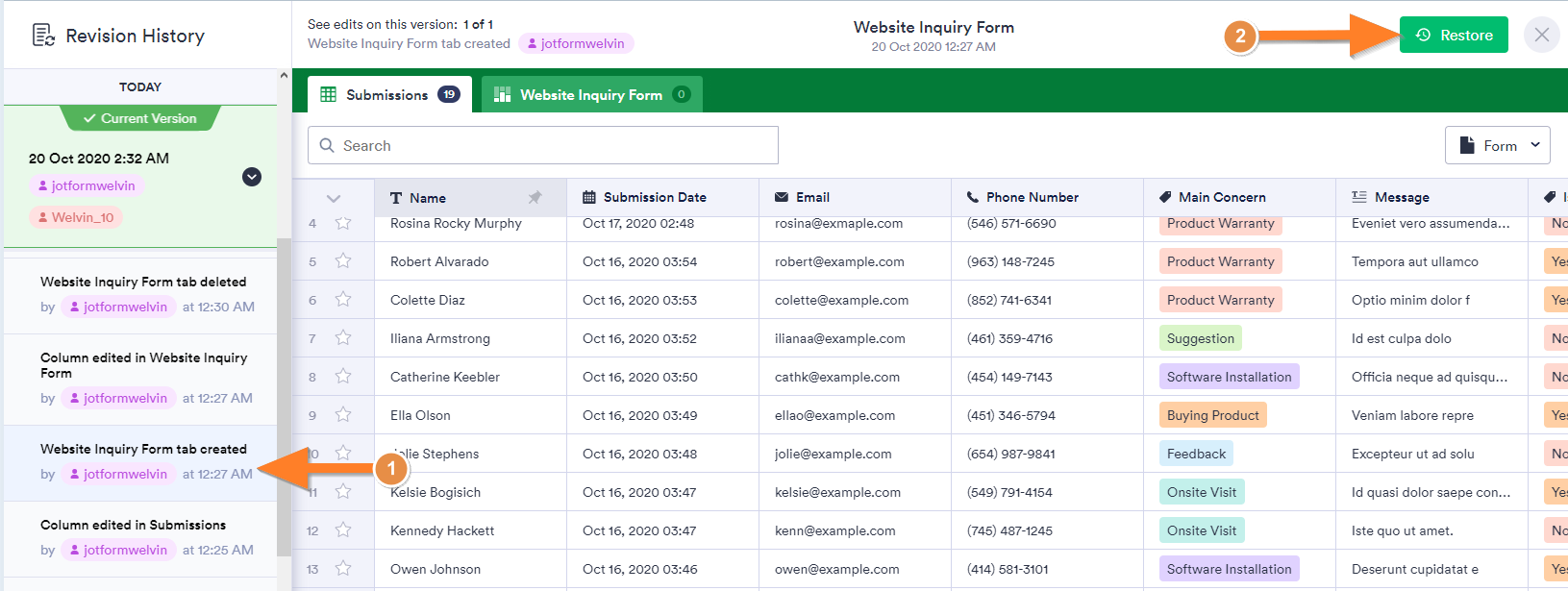
Task: Star the Robert Alvarado row
Action: tap(343, 261)
